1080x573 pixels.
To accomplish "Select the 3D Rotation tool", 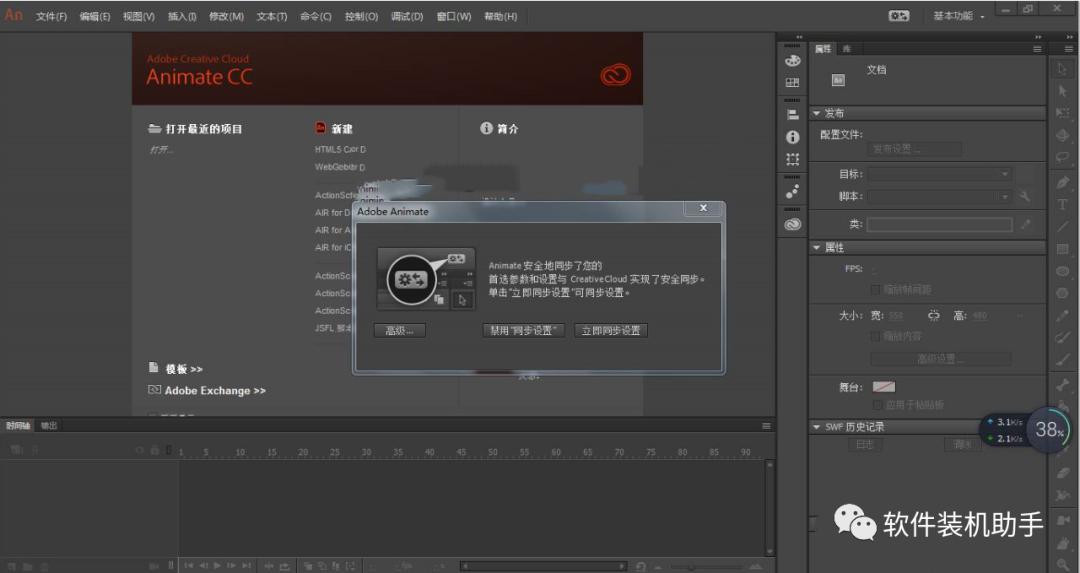I will [1063, 136].
